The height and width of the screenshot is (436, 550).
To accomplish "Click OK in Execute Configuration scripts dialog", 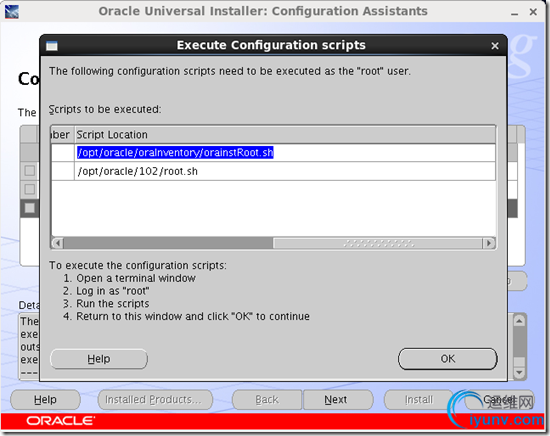I will click(448, 358).
